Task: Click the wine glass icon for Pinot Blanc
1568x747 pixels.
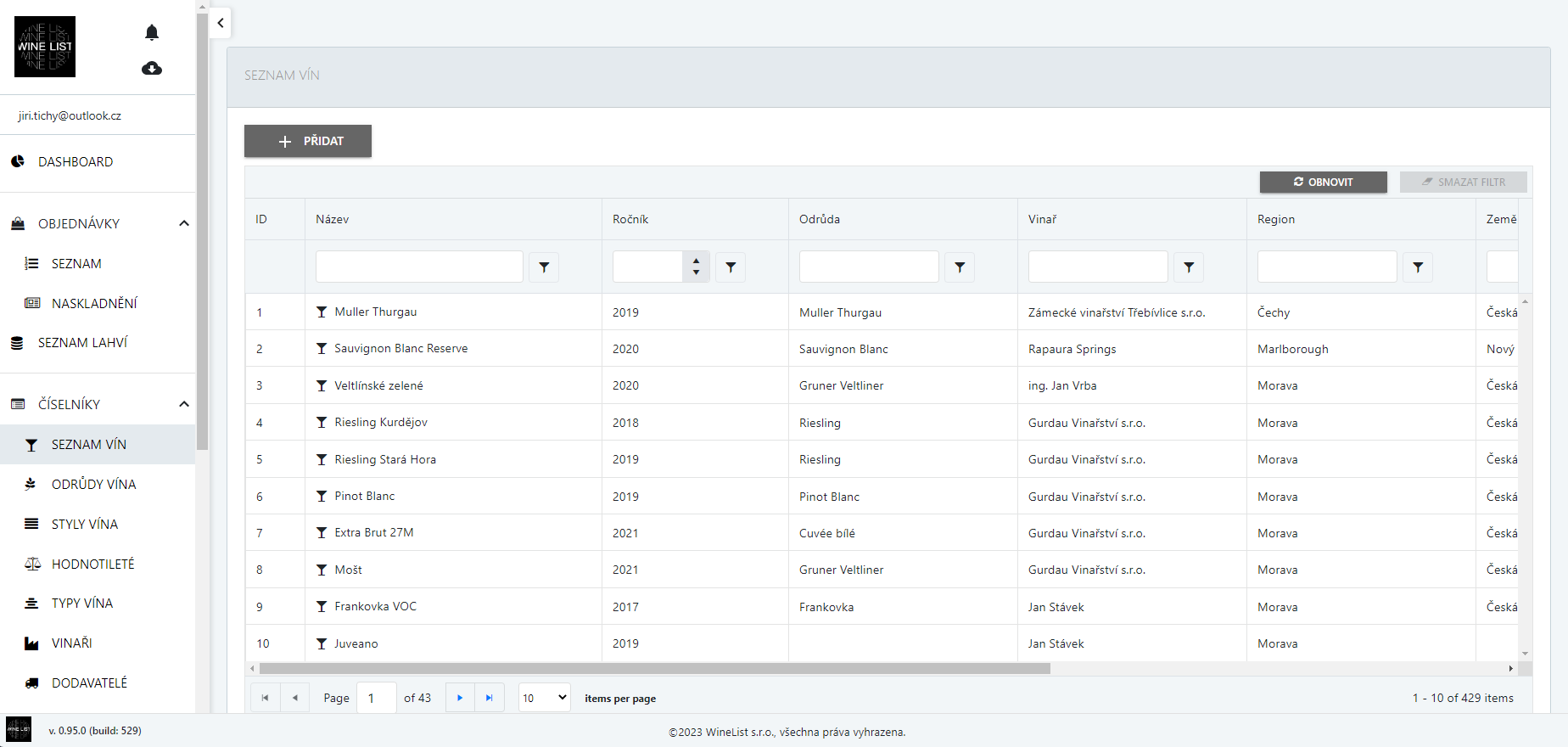Action: [x=322, y=496]
